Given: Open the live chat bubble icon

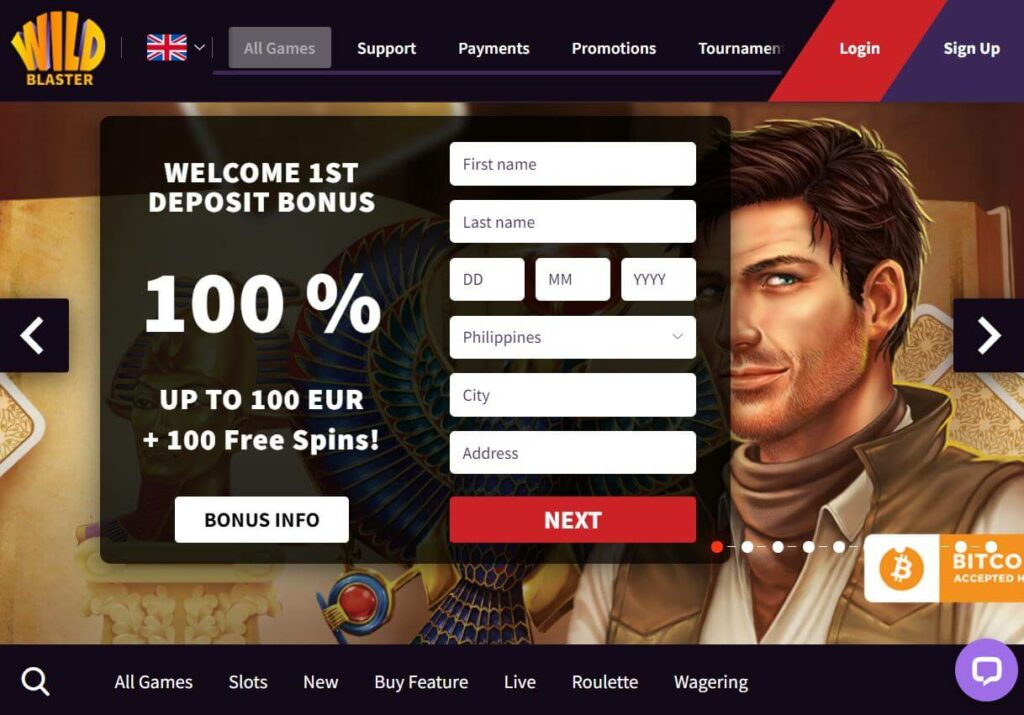Looking at the screenshot, I should pyautogui.click(x=986, y=671).
